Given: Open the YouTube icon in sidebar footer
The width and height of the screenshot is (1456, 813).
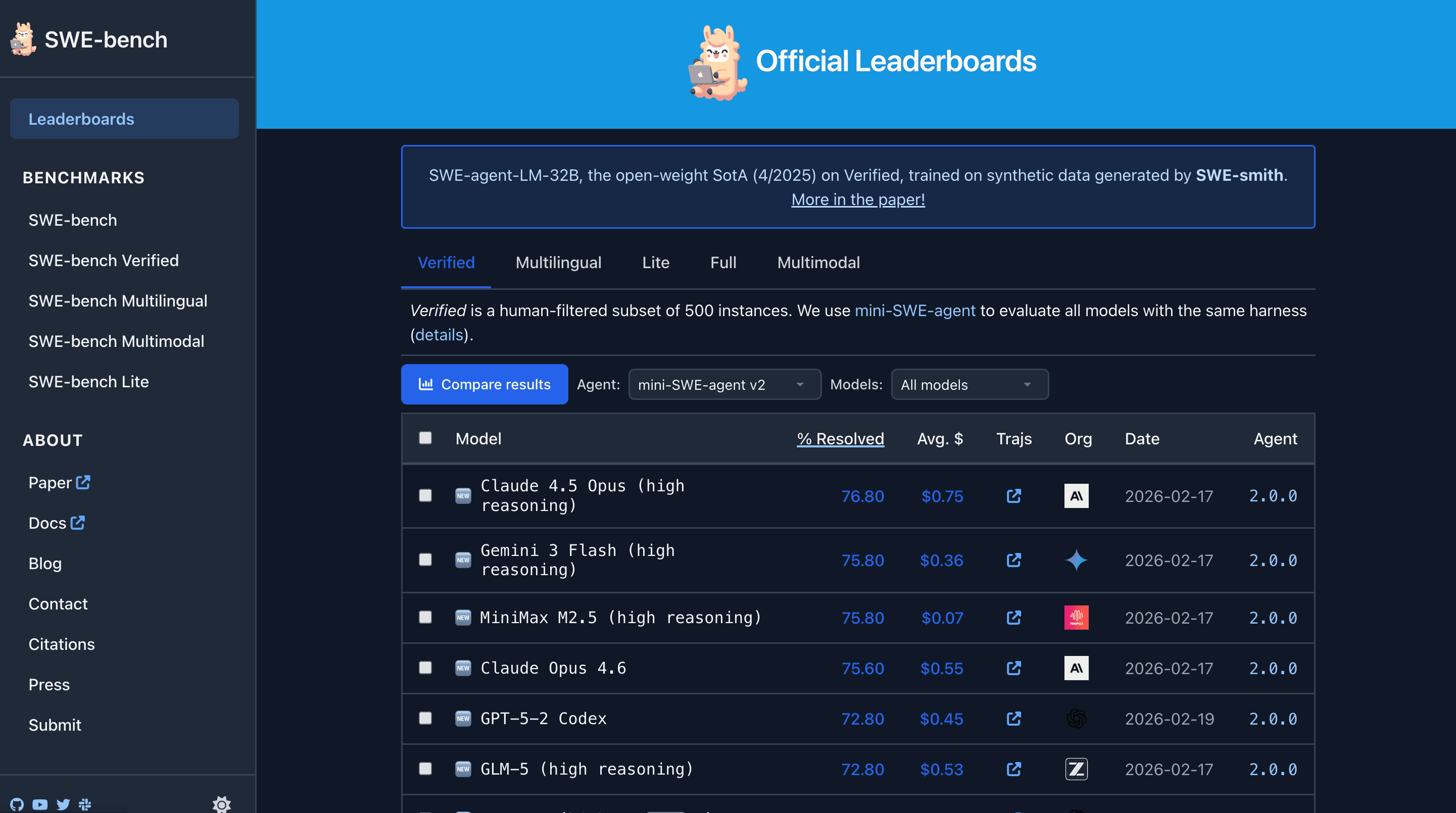Looking at the screenshot, I should coord(40,804).
